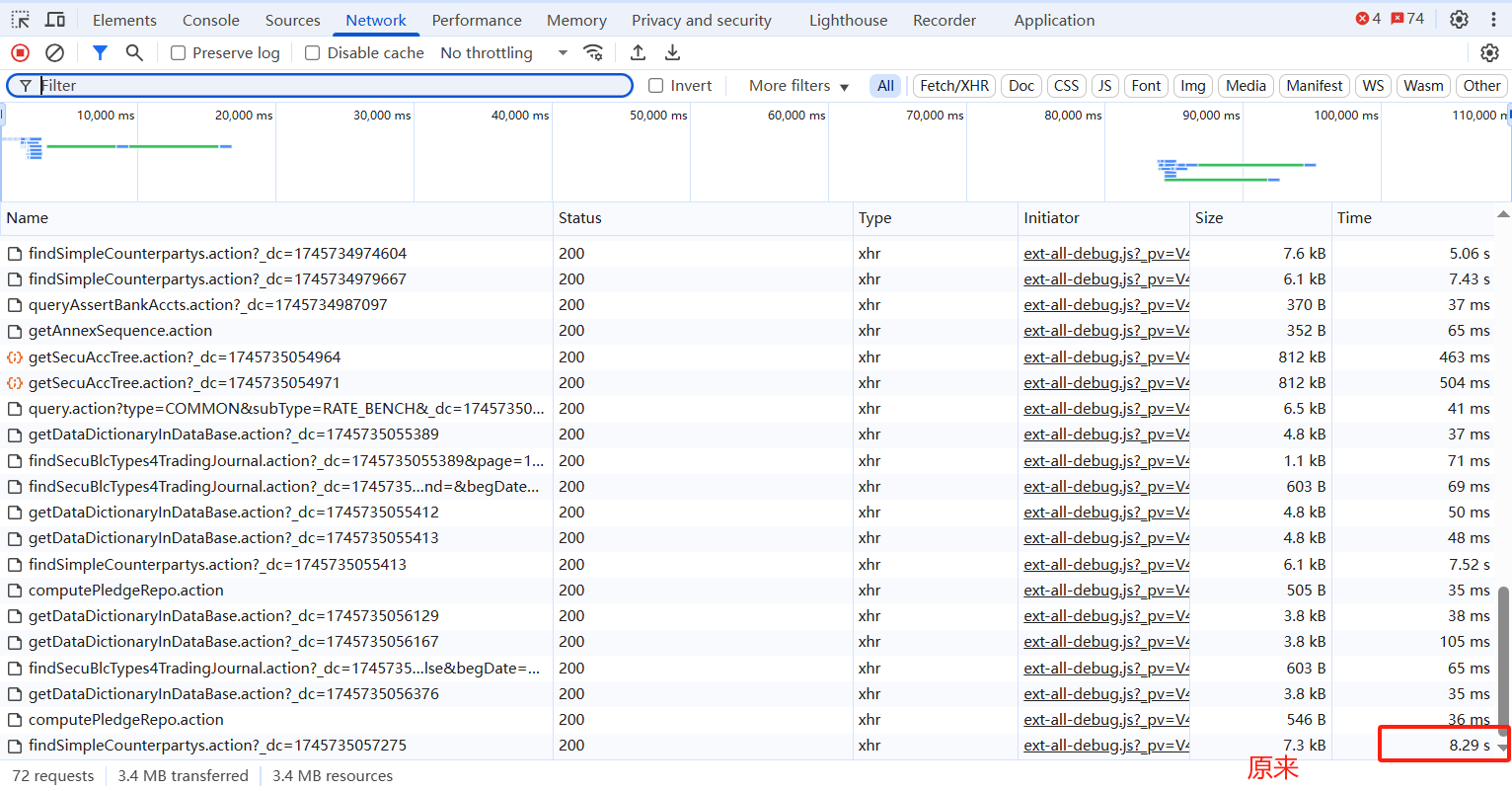The width and height of the screenshot is (1512, 791).
Task: Show the 4 errors indicator
Action: 1368,19
